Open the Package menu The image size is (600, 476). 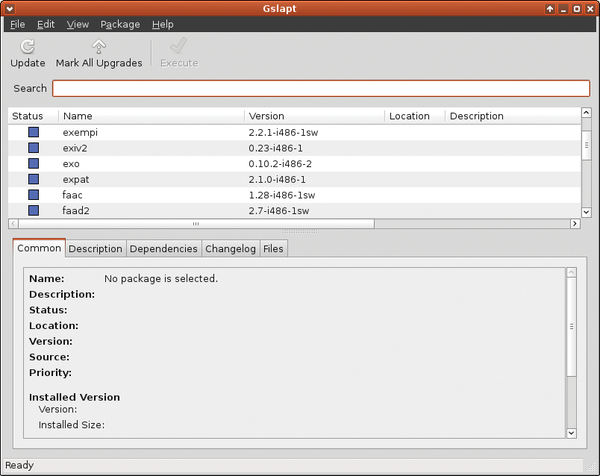120,24
